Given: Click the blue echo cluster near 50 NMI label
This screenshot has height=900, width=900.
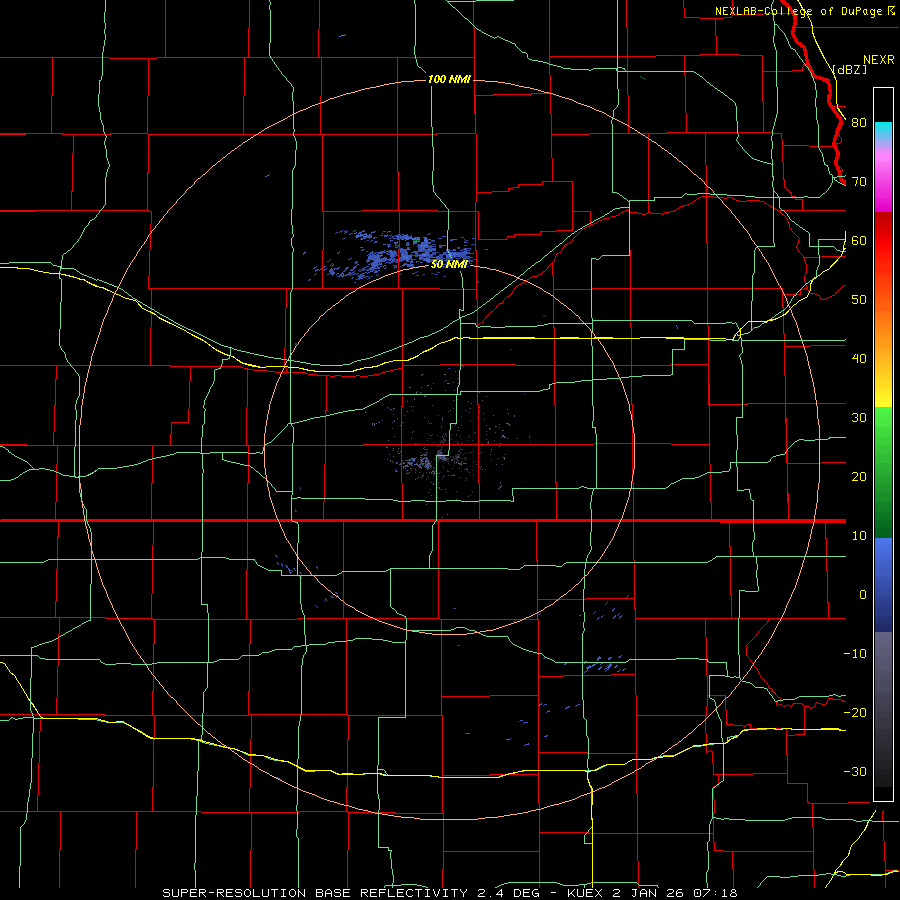Looking at the screenshot, I should [x=396, y=254].
